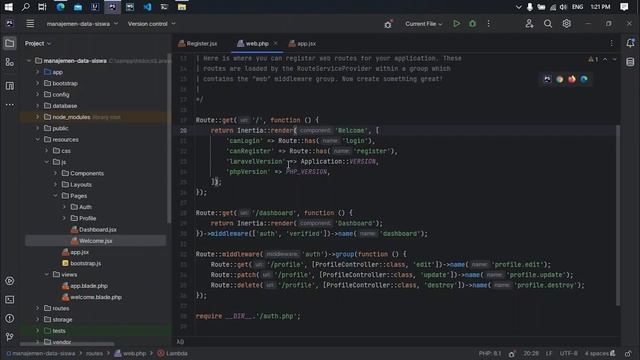Open the Notifications bell icon
This screenshot has height=360, width=640.
point(630,43)
